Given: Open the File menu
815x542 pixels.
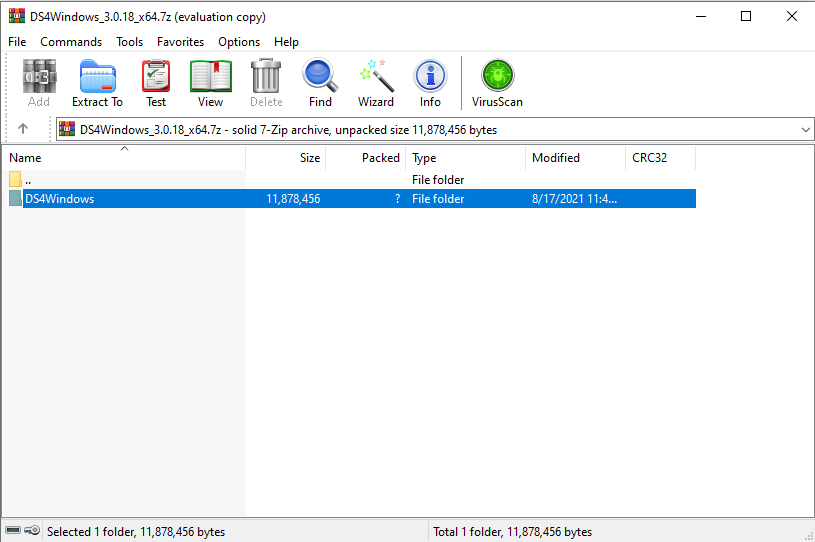Looking at the screenshot, I should pos(17,42).
